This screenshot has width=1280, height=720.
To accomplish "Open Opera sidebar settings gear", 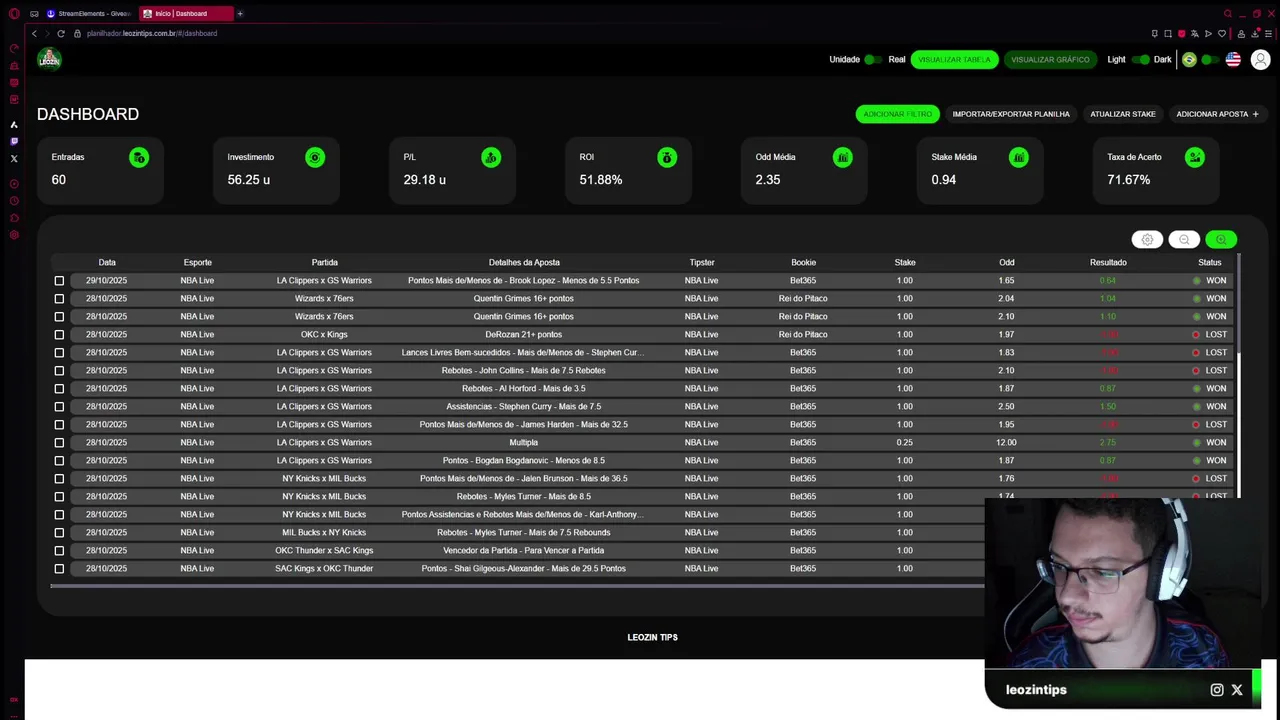I will [x=14, y=235].
